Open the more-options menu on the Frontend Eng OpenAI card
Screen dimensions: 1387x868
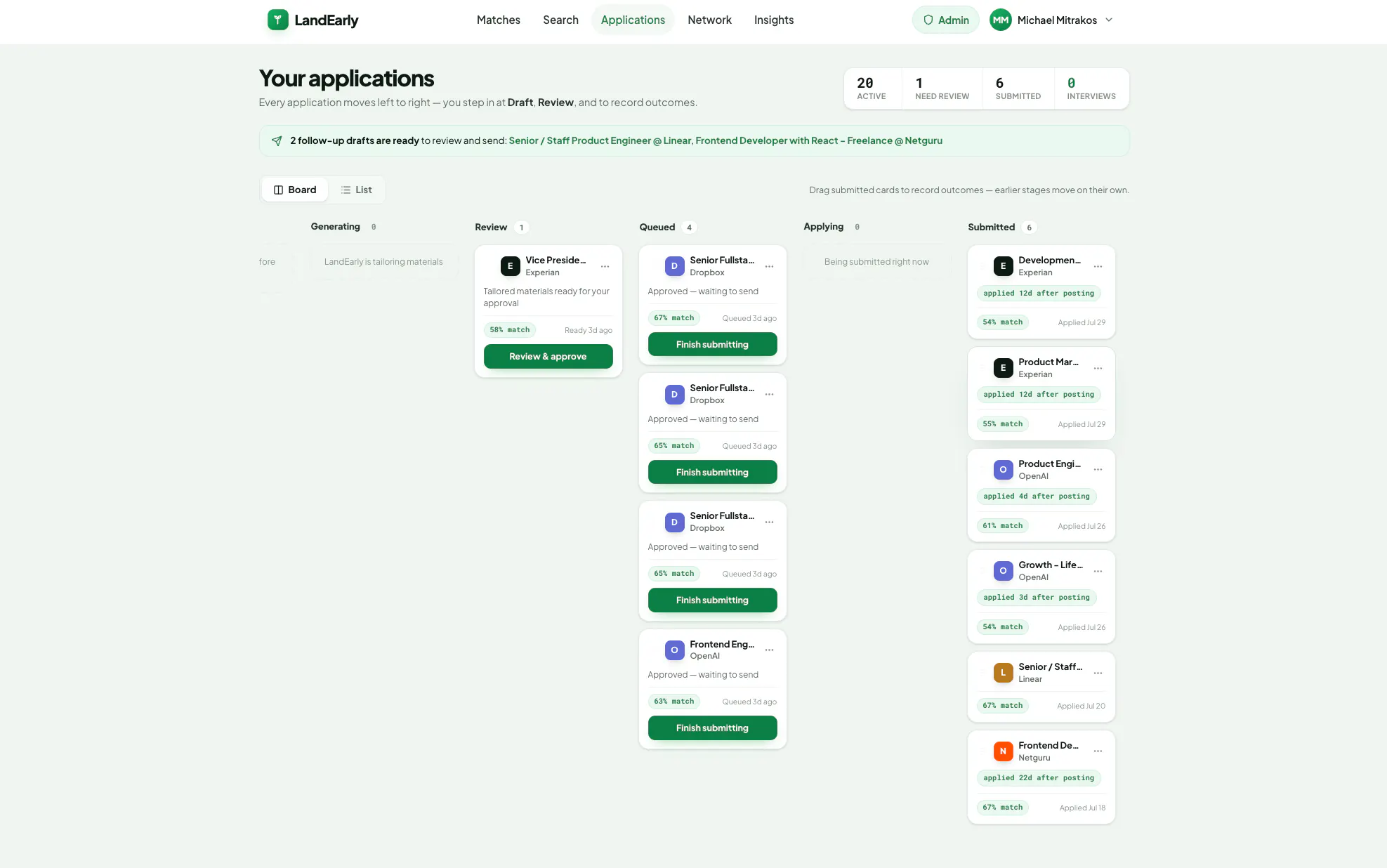tap(769, 650)
